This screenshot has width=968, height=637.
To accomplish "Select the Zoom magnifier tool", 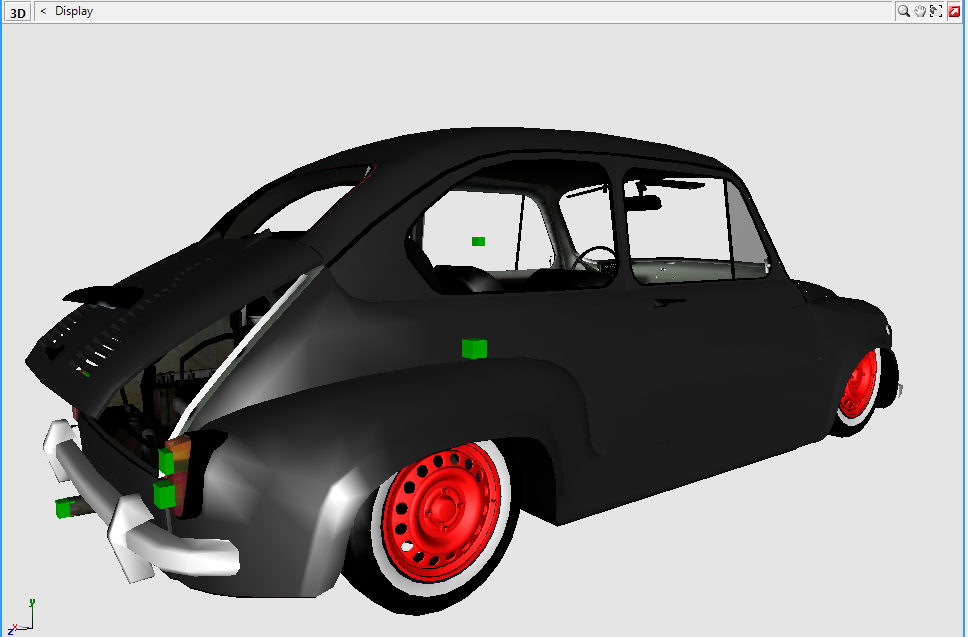I will (x=903, y=10).
